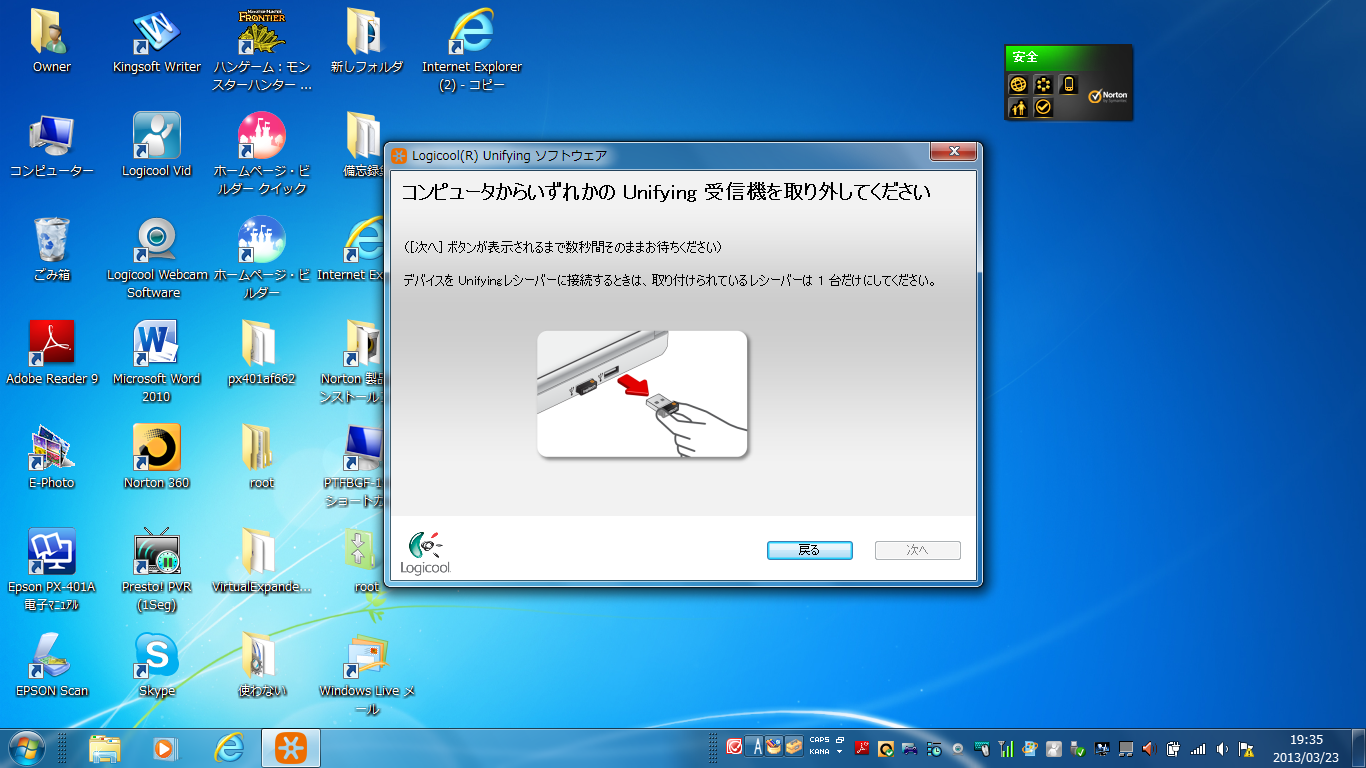
Task: Click the Norton by Symantec logo
Action: point(1108,96)
